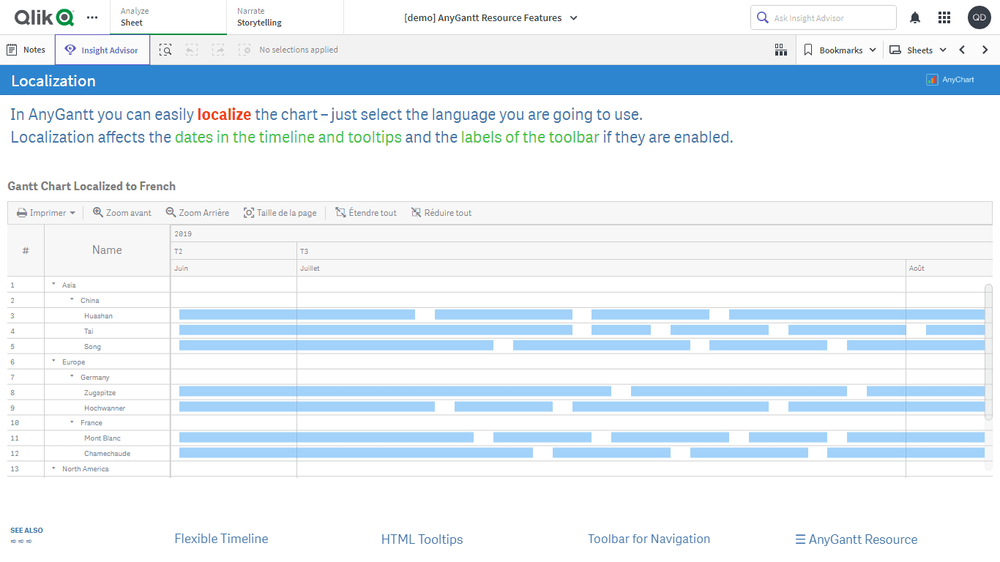Click the Zoom avant magnifier button
This screenshot has height=562, width=1000.
coord(122,213)
